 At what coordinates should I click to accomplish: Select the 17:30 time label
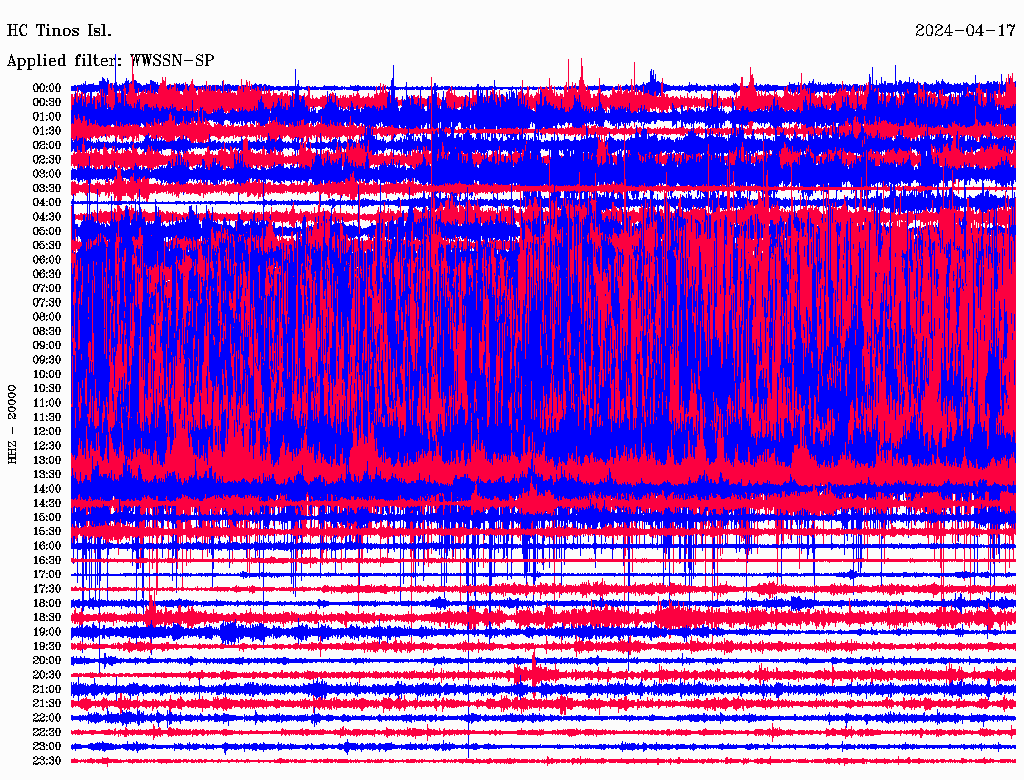[x=47, y=589]
